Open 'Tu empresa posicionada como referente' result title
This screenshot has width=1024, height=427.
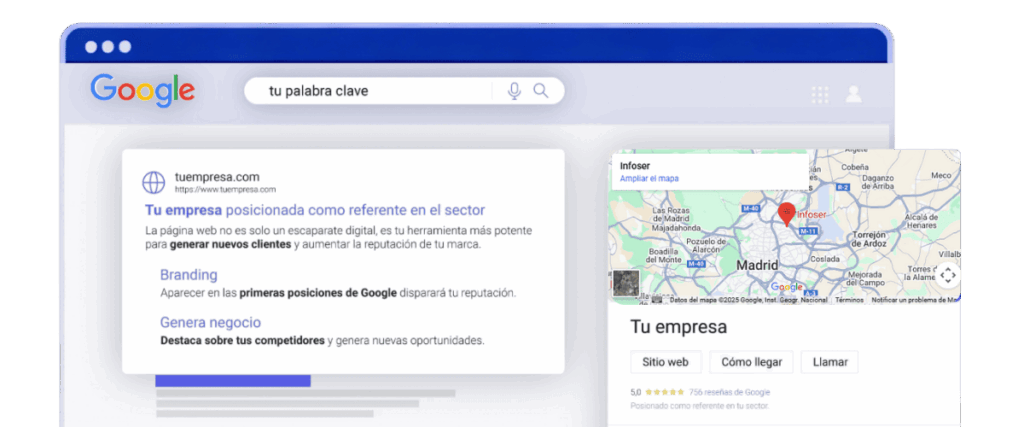point(315,210)
